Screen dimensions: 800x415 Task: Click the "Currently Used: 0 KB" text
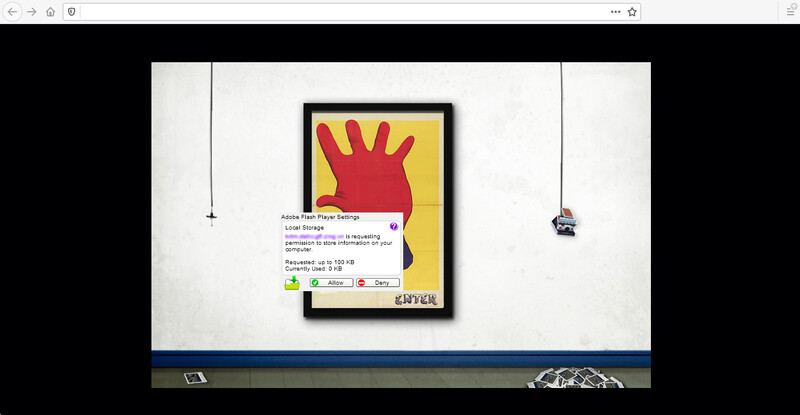314,268
